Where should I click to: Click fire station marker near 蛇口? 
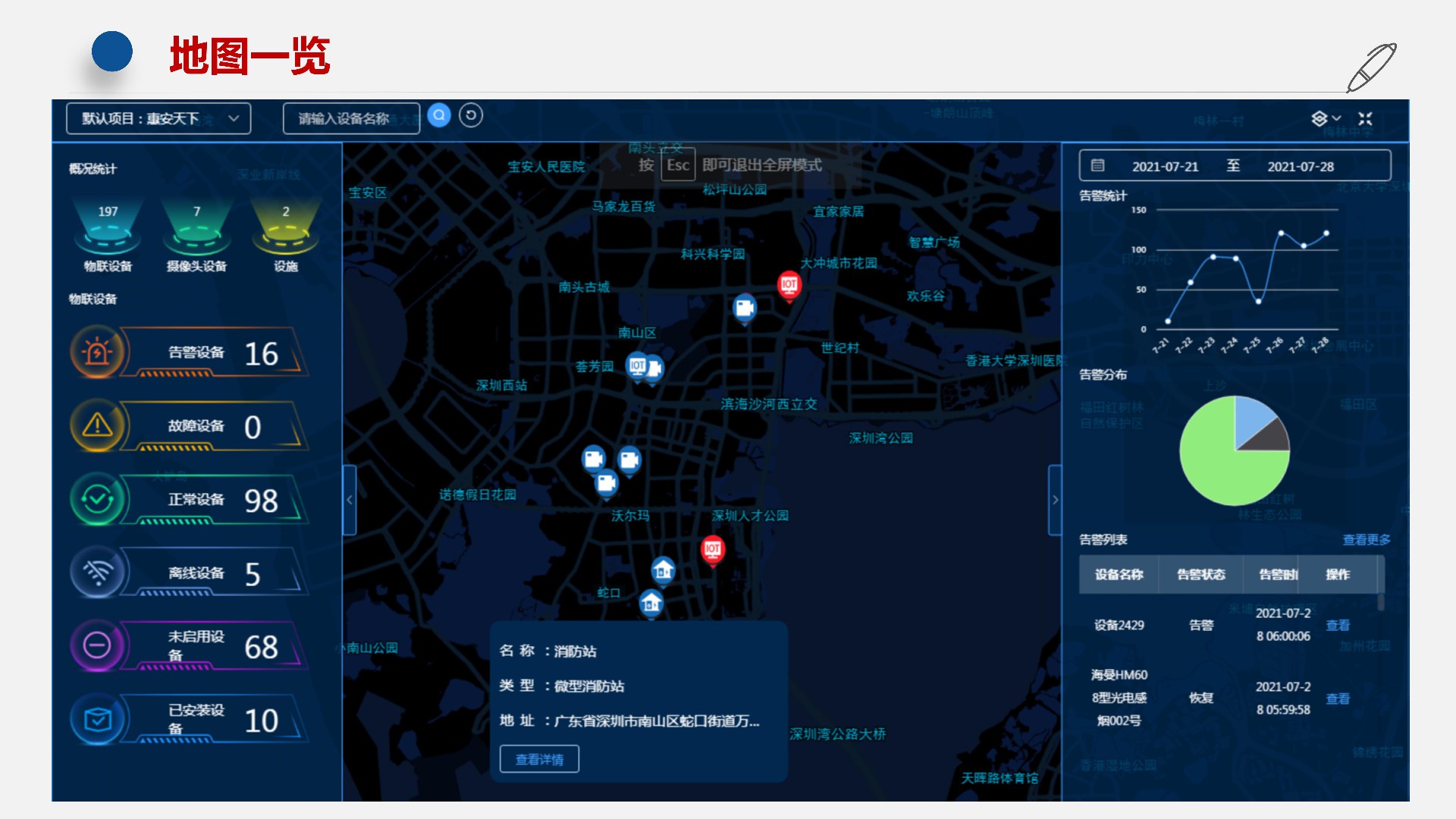pyautogui.click(x=651, y=604)
